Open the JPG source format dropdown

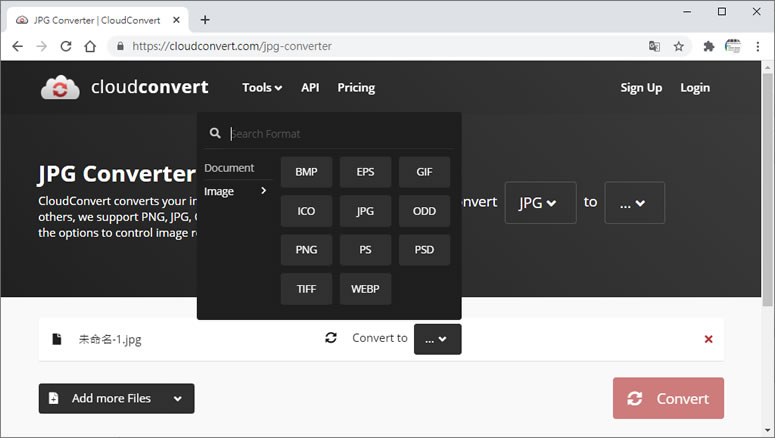click(x=540, y=203)
